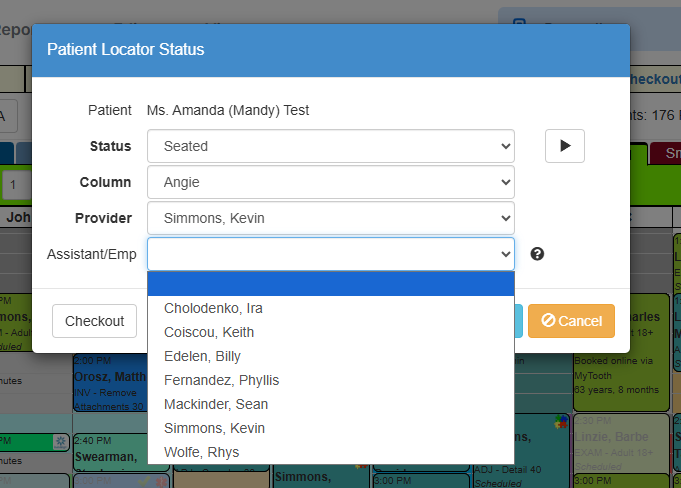Open the Provider dropdown showing Simmons, Kevin
The image size is (681, 488).
coord(331,218)
